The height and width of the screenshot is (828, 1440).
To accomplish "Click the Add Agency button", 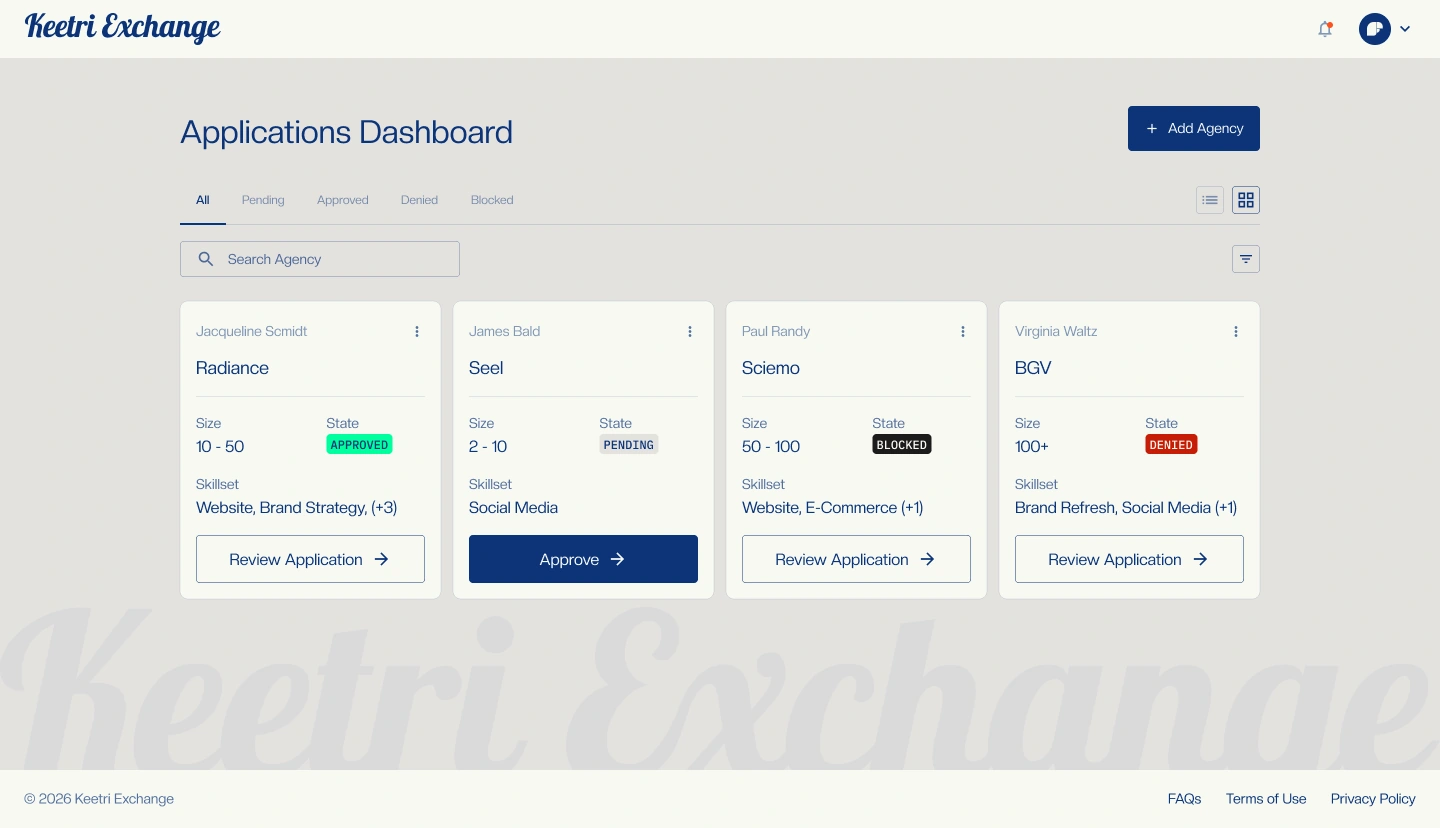I will tap(1194, 128).
